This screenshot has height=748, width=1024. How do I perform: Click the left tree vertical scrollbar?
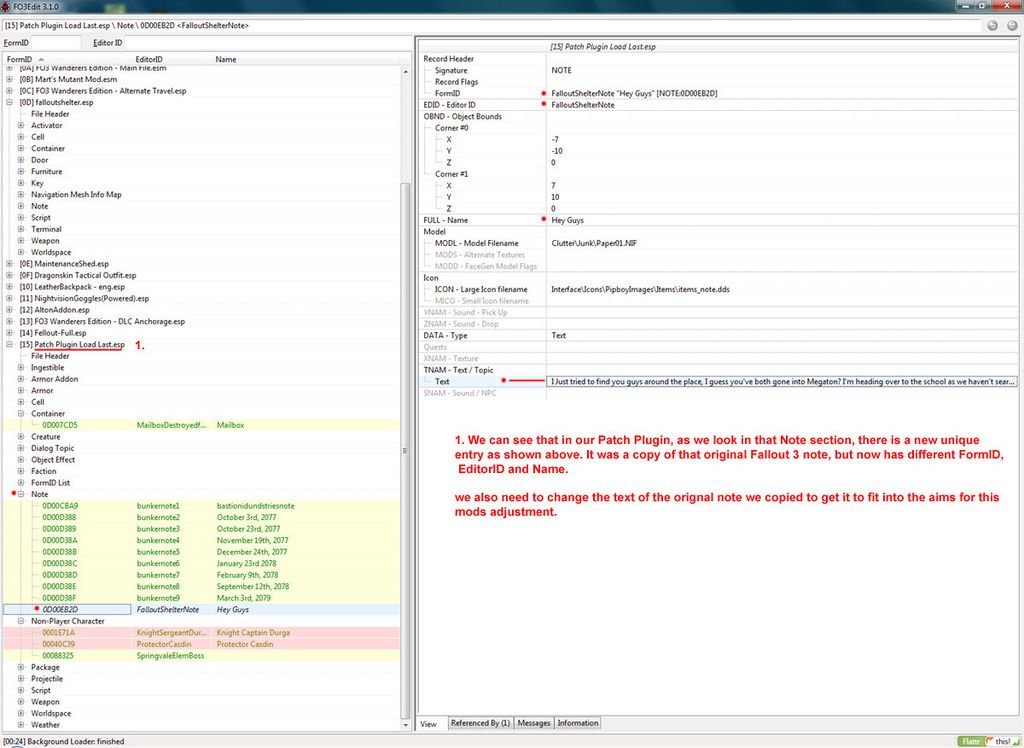[405, 451]
